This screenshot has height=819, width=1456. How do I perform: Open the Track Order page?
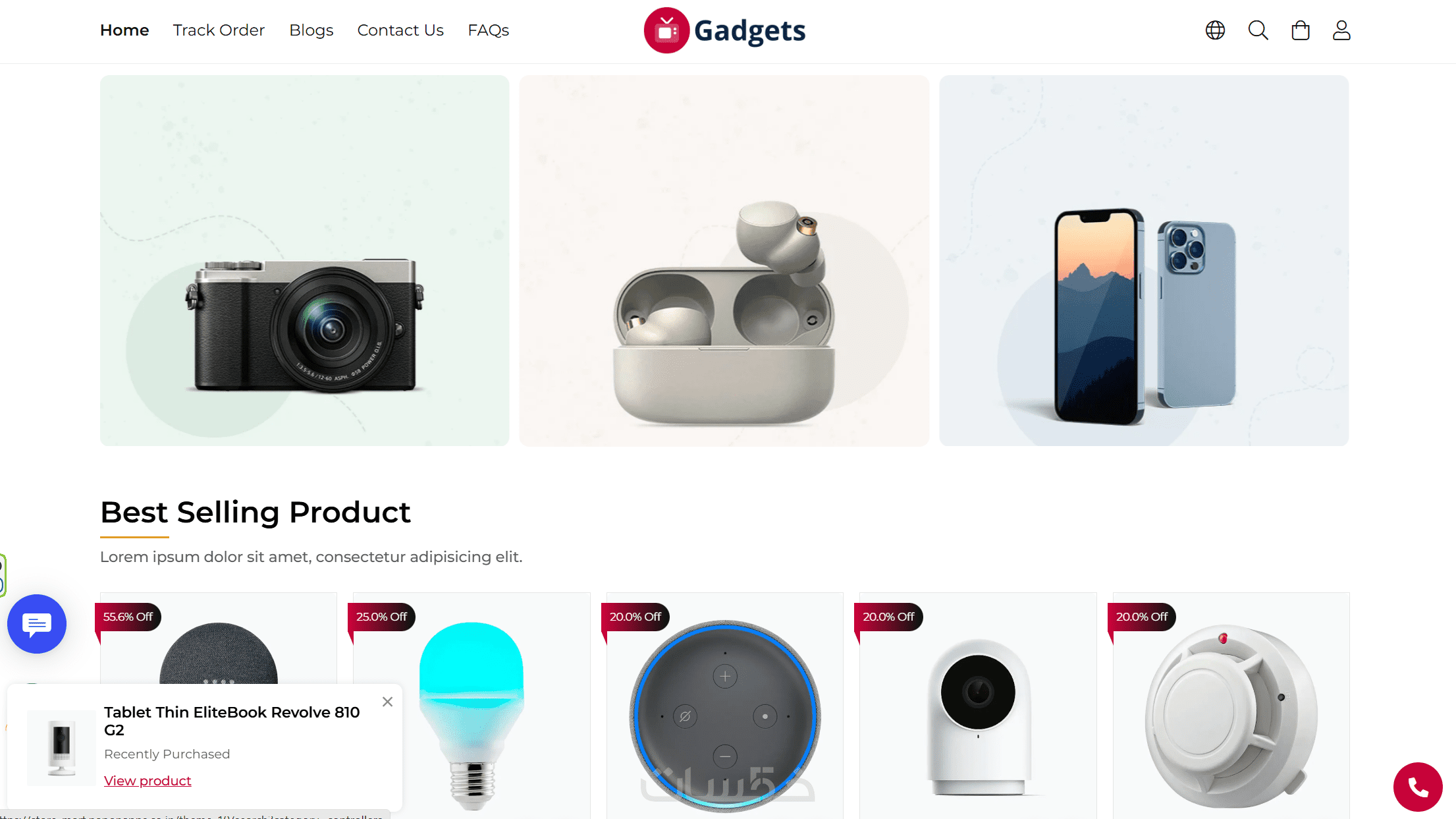[x=219, y=30]
